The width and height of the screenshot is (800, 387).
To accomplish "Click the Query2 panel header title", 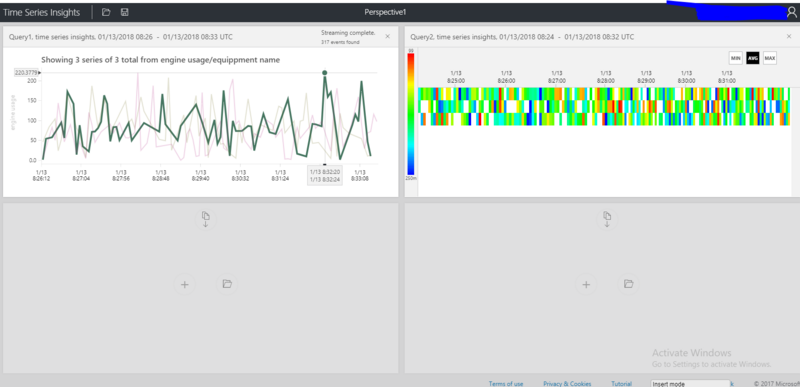I will coord(522,37).
